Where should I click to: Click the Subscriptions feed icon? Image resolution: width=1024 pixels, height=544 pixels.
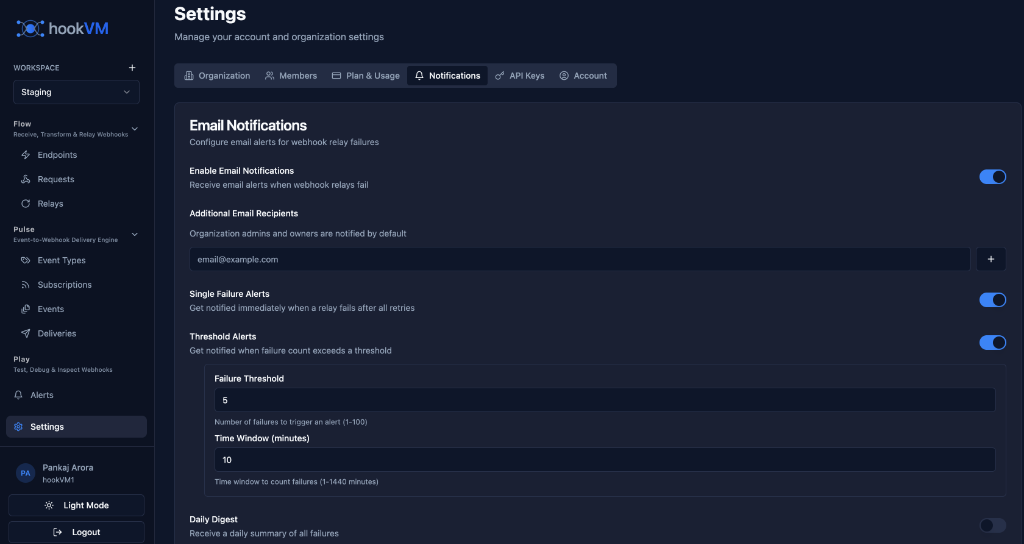click(25, 285)
